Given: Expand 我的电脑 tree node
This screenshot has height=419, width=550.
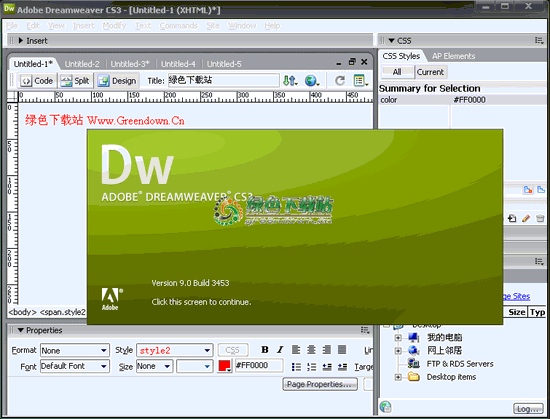Looking at the screenshot, I should (398, 338).
